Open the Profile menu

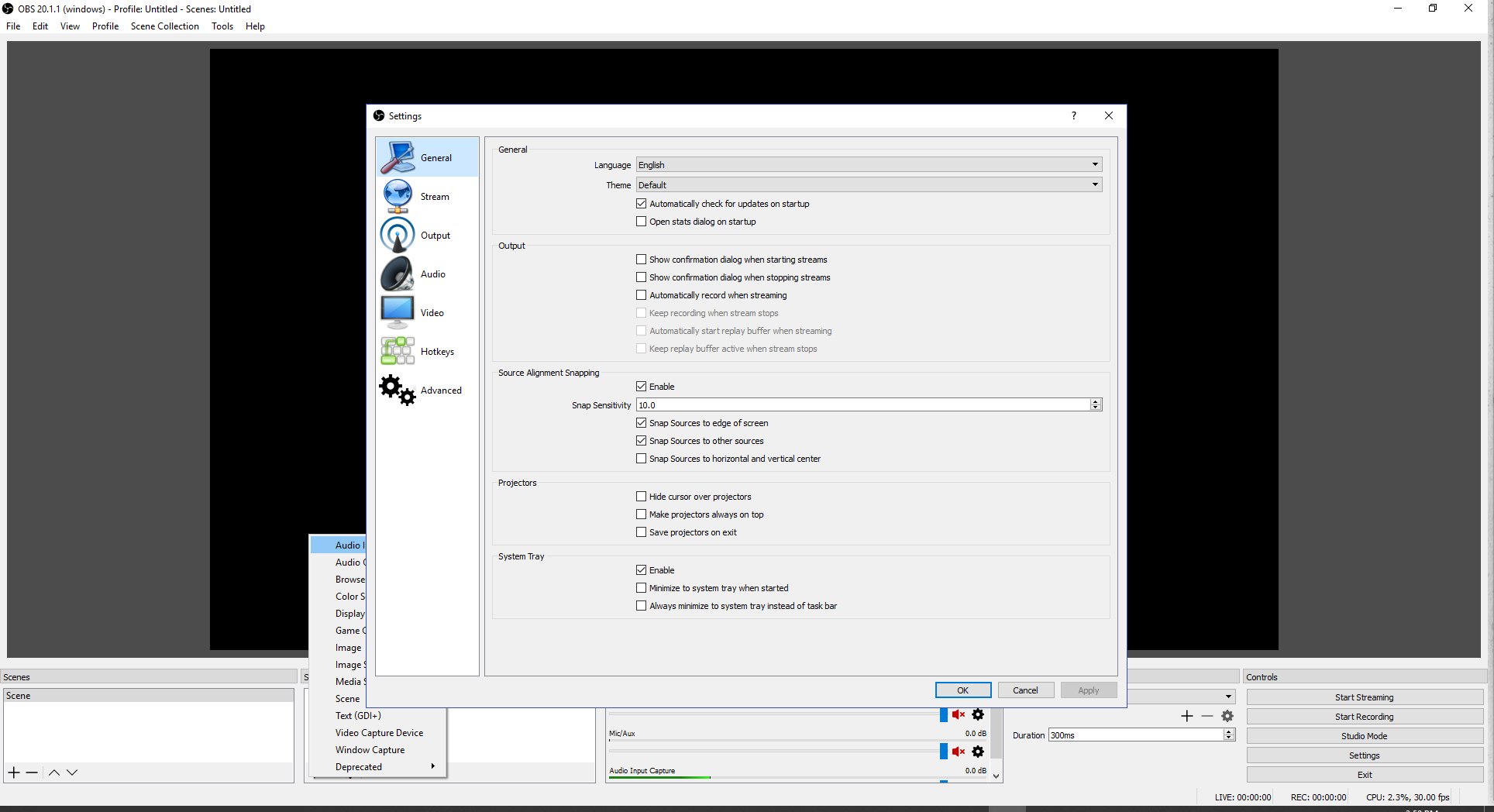click(x=105, y=26)
